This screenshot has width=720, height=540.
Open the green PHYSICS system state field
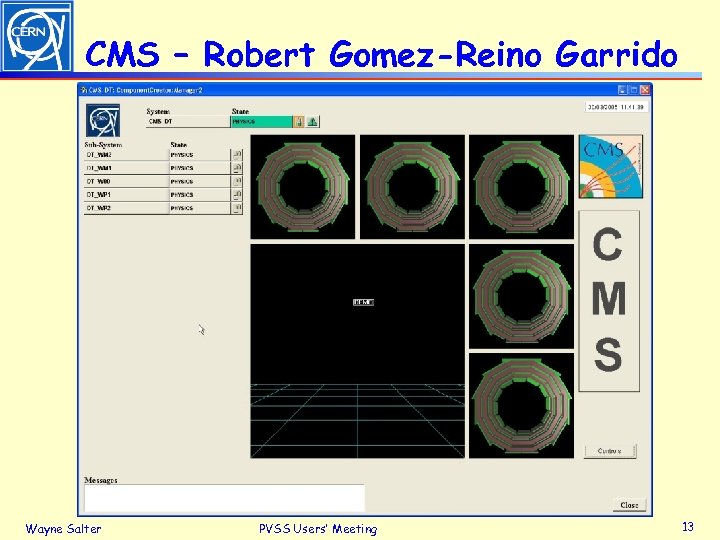[261, 122]
